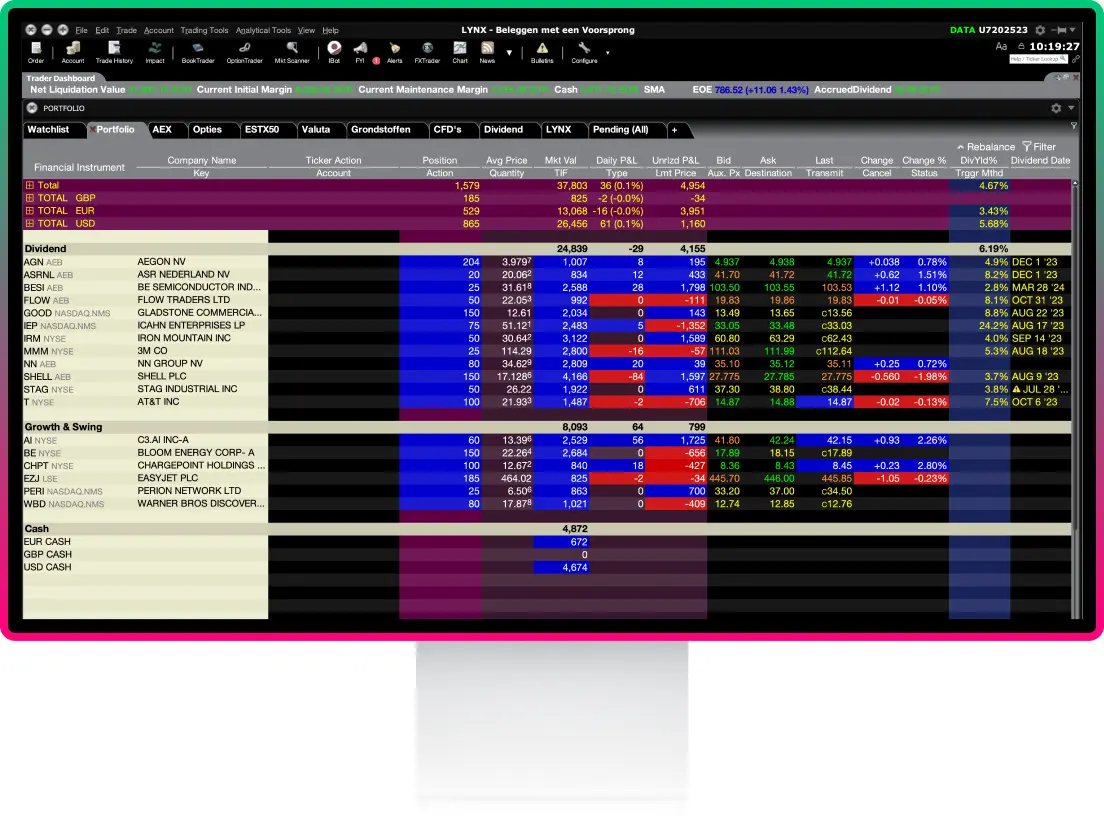This screenshot has width=1104, height=816.
Task: Open global settings gear beside account ID
Action: click(x=1040, y=30)
